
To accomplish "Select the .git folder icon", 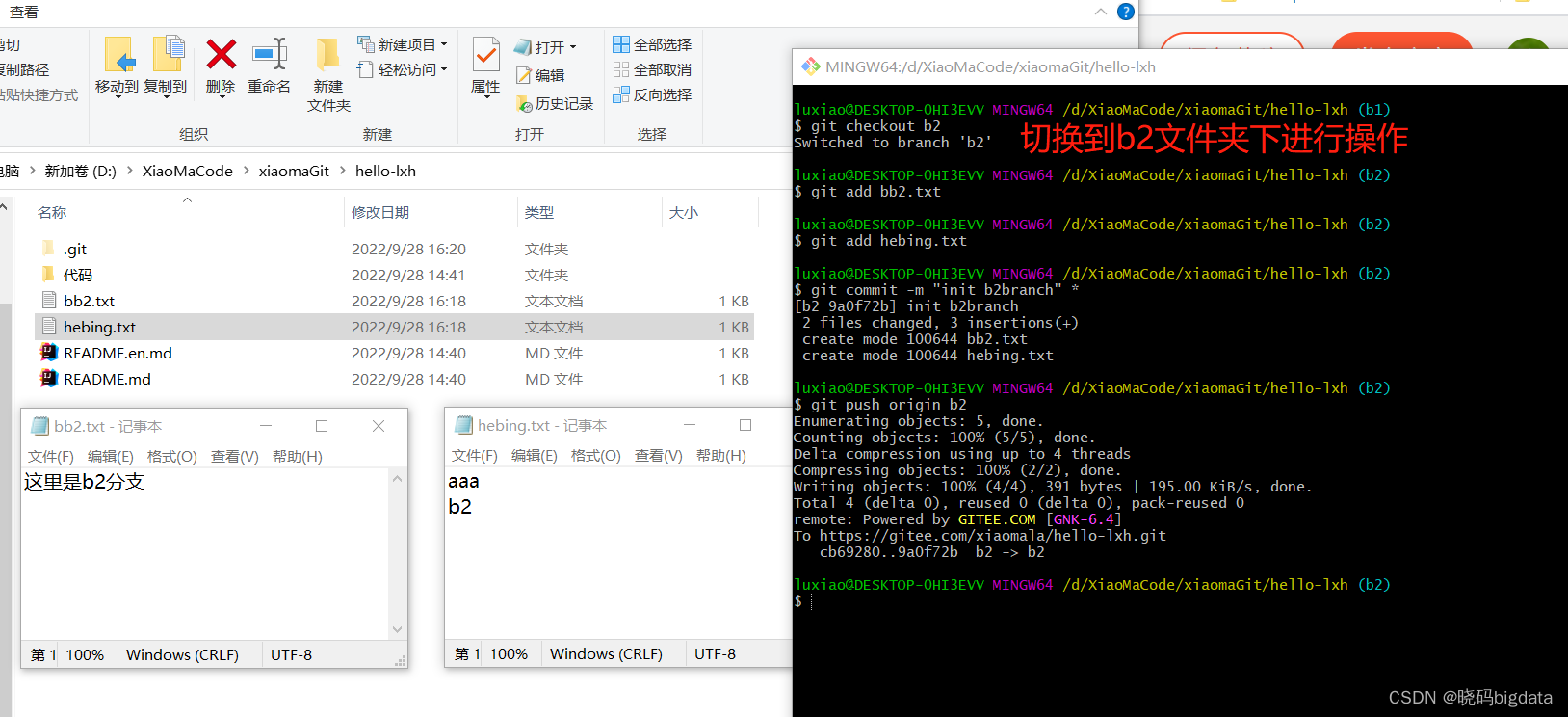I will 49,249.
